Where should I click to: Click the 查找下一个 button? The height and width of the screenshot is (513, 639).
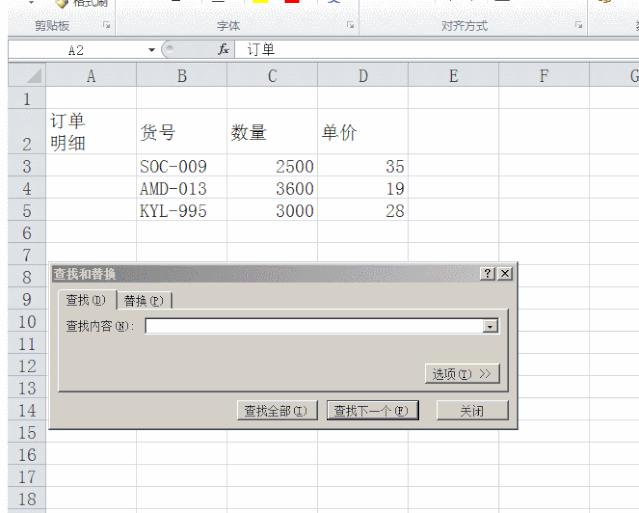(x=372, y=410)
